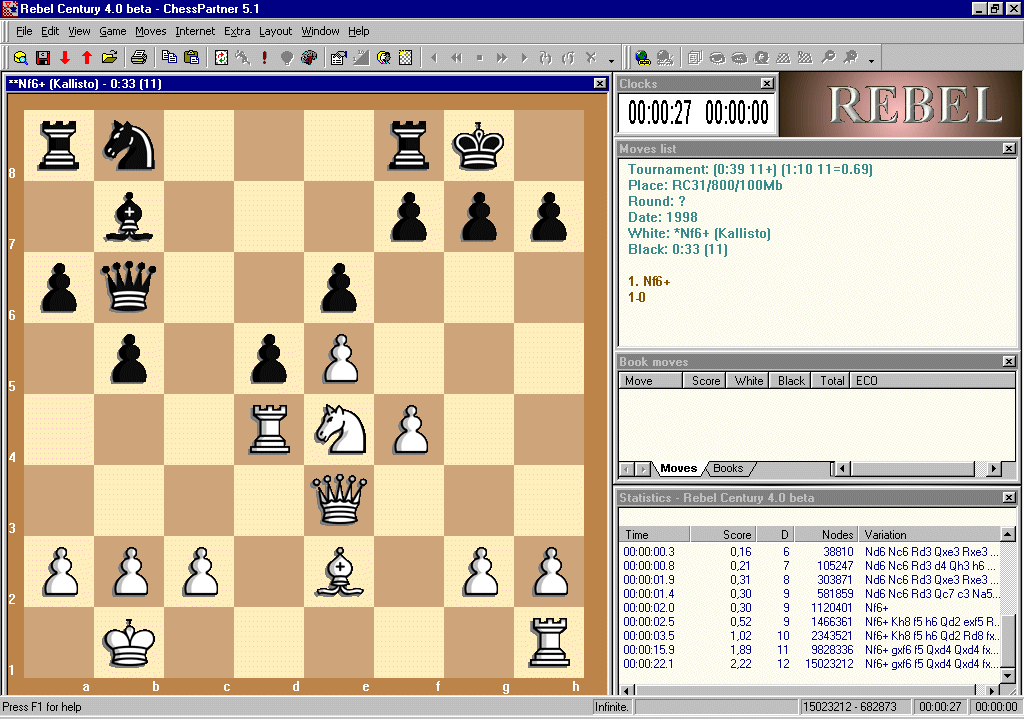The image size is (1024, 719).
Task: Click the Book moves scrollbar right arrow
Action: click(x=994, y=468)
